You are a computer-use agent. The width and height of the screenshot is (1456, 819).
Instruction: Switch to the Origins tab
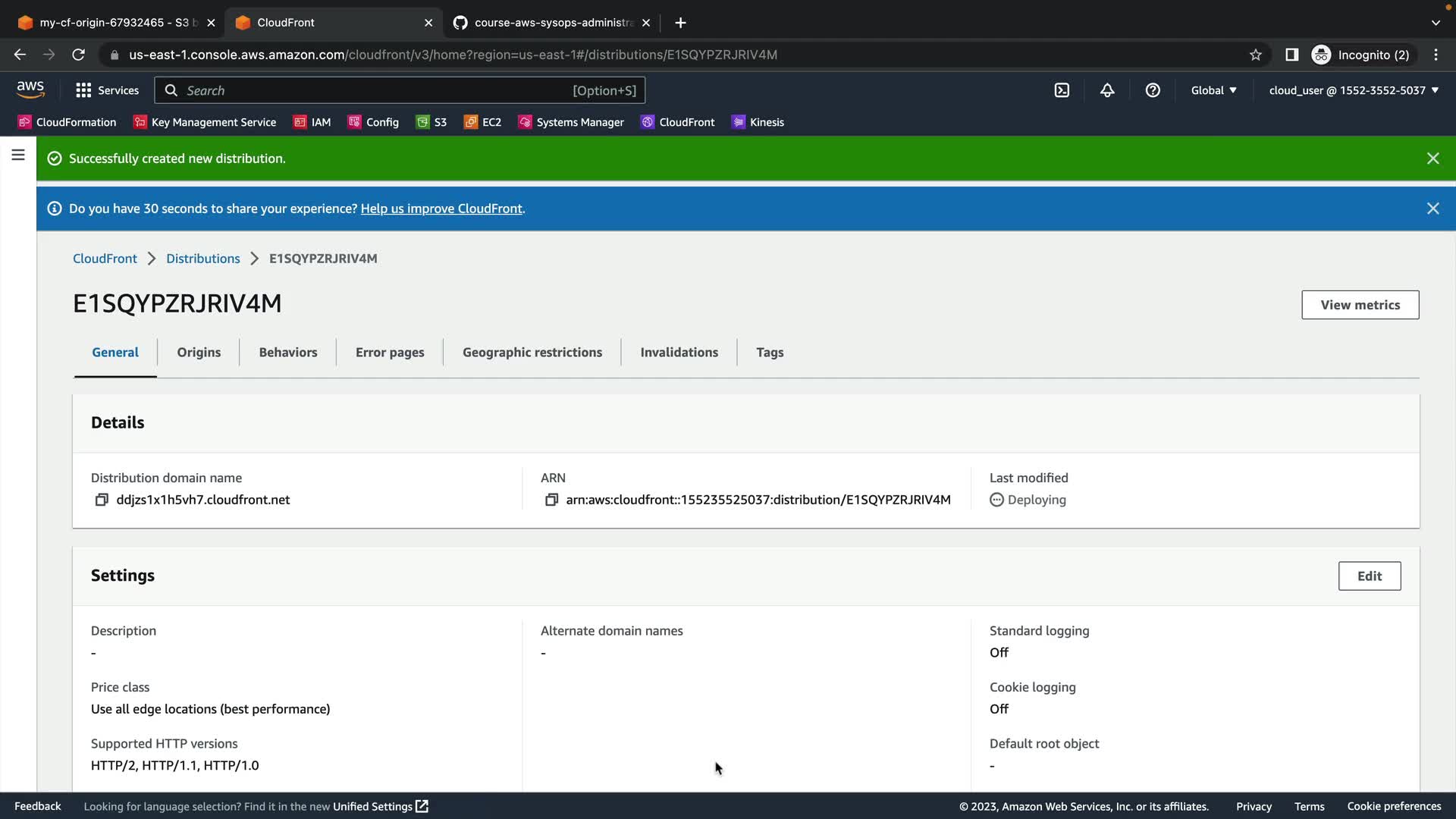[x=199, y=353]
